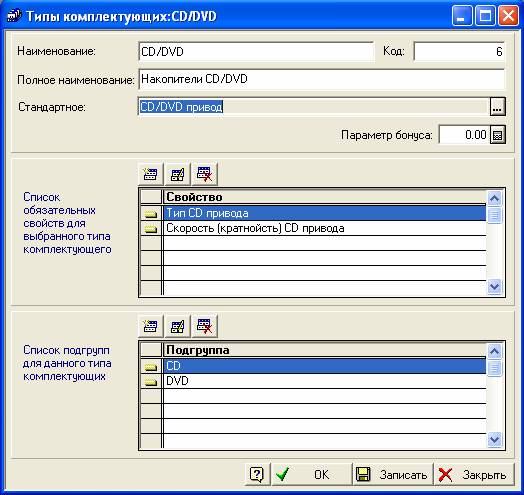The image size is (524, 495).
Task: Click scrollbar thumb in Подгруппа table
Action: (495, 368)
